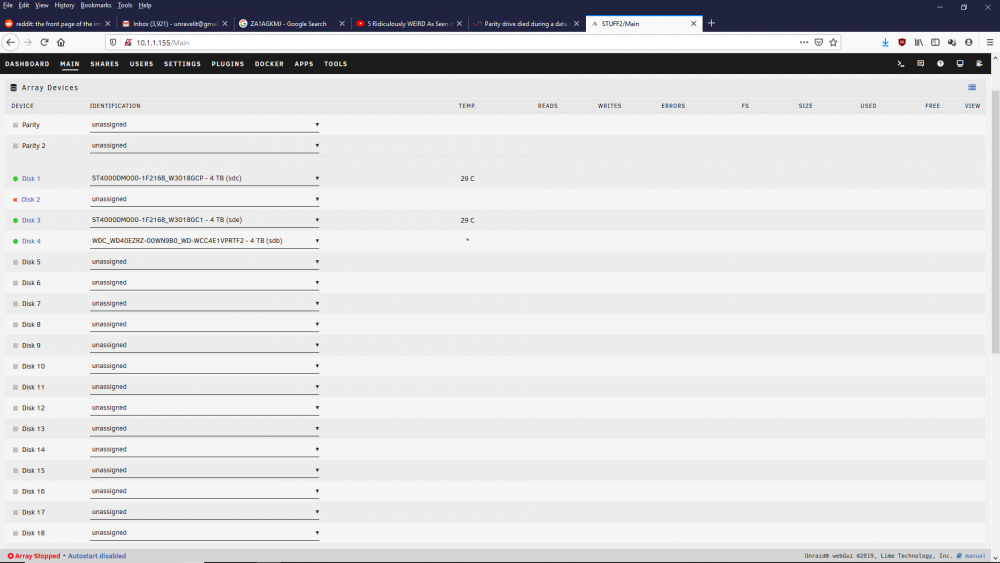Open Disk 10 unassigned dropdown
1000x563 pixels.
(x=204, y=366)
